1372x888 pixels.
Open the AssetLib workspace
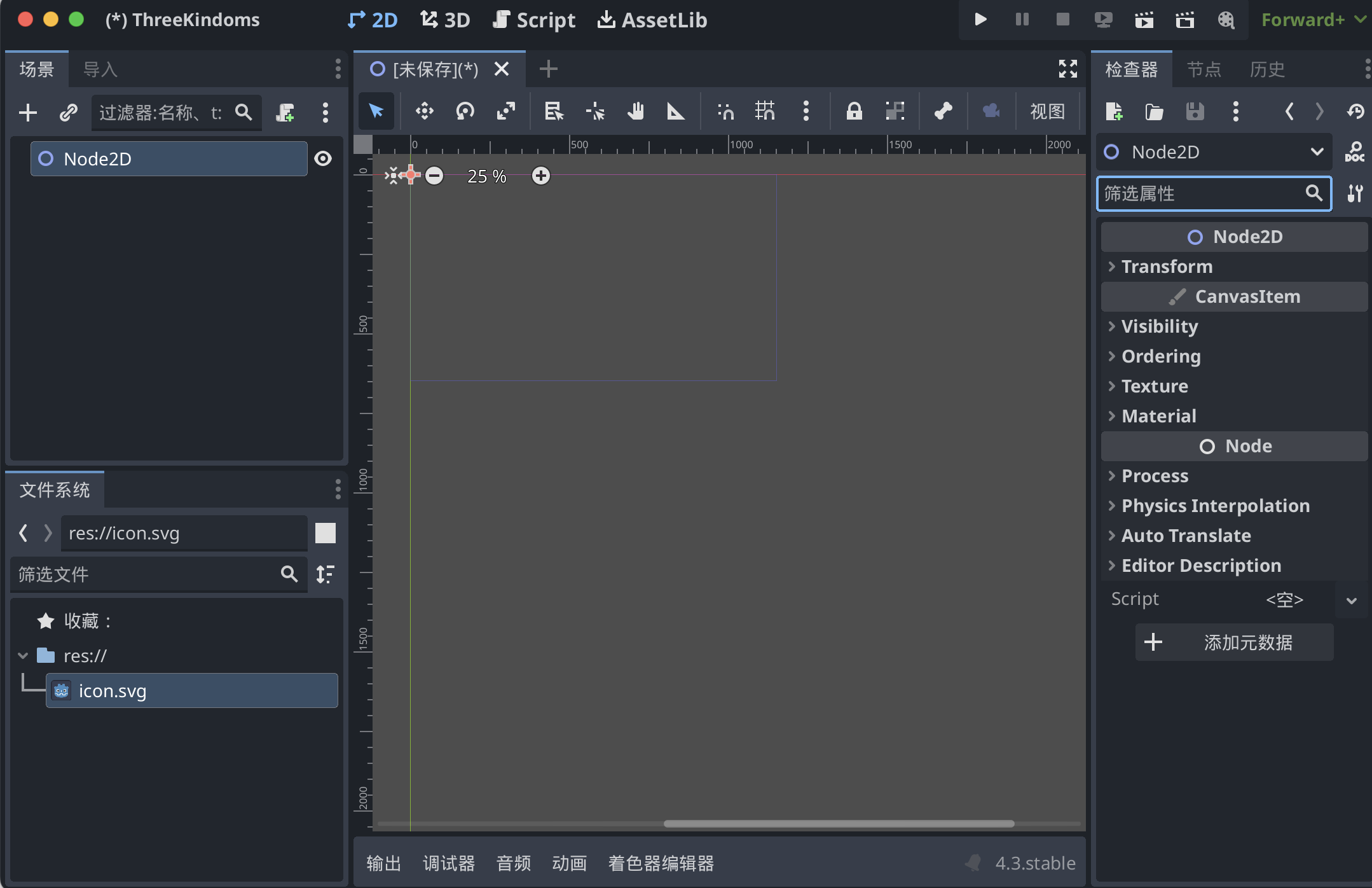(652, 20)
